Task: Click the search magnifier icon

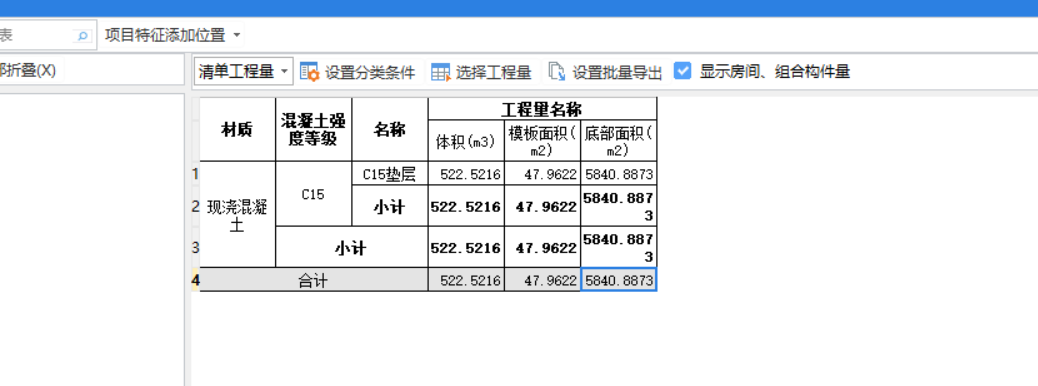Action: [x=83, y=36]
